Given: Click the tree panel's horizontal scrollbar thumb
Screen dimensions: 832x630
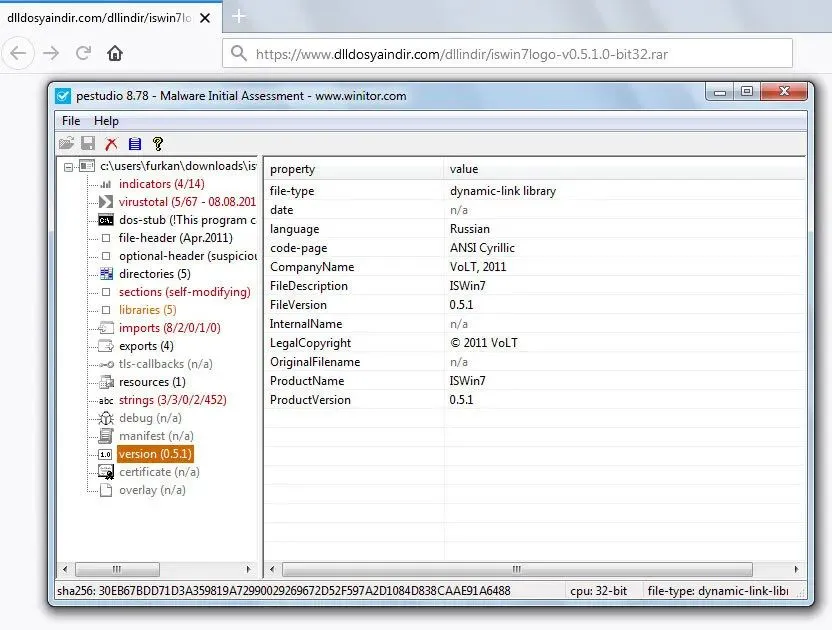Looking at the screenshot, I should (115, 570).
